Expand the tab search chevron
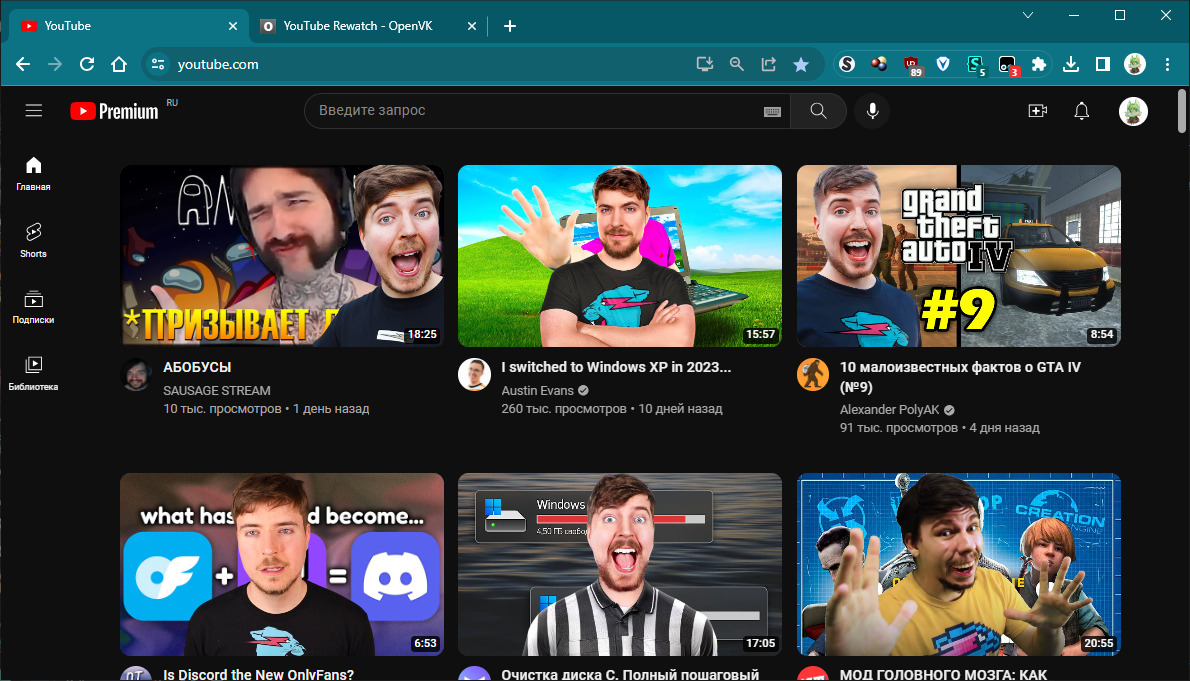 1028,15
